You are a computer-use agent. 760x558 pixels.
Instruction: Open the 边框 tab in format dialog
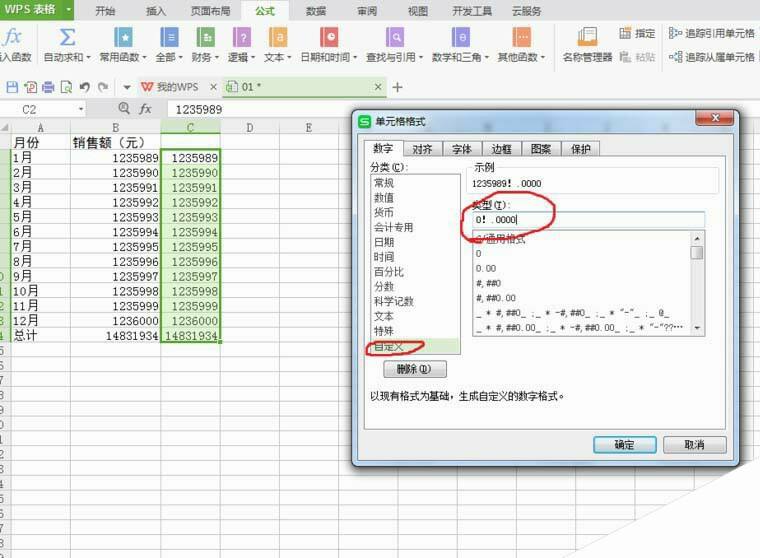tap(501, 149)
